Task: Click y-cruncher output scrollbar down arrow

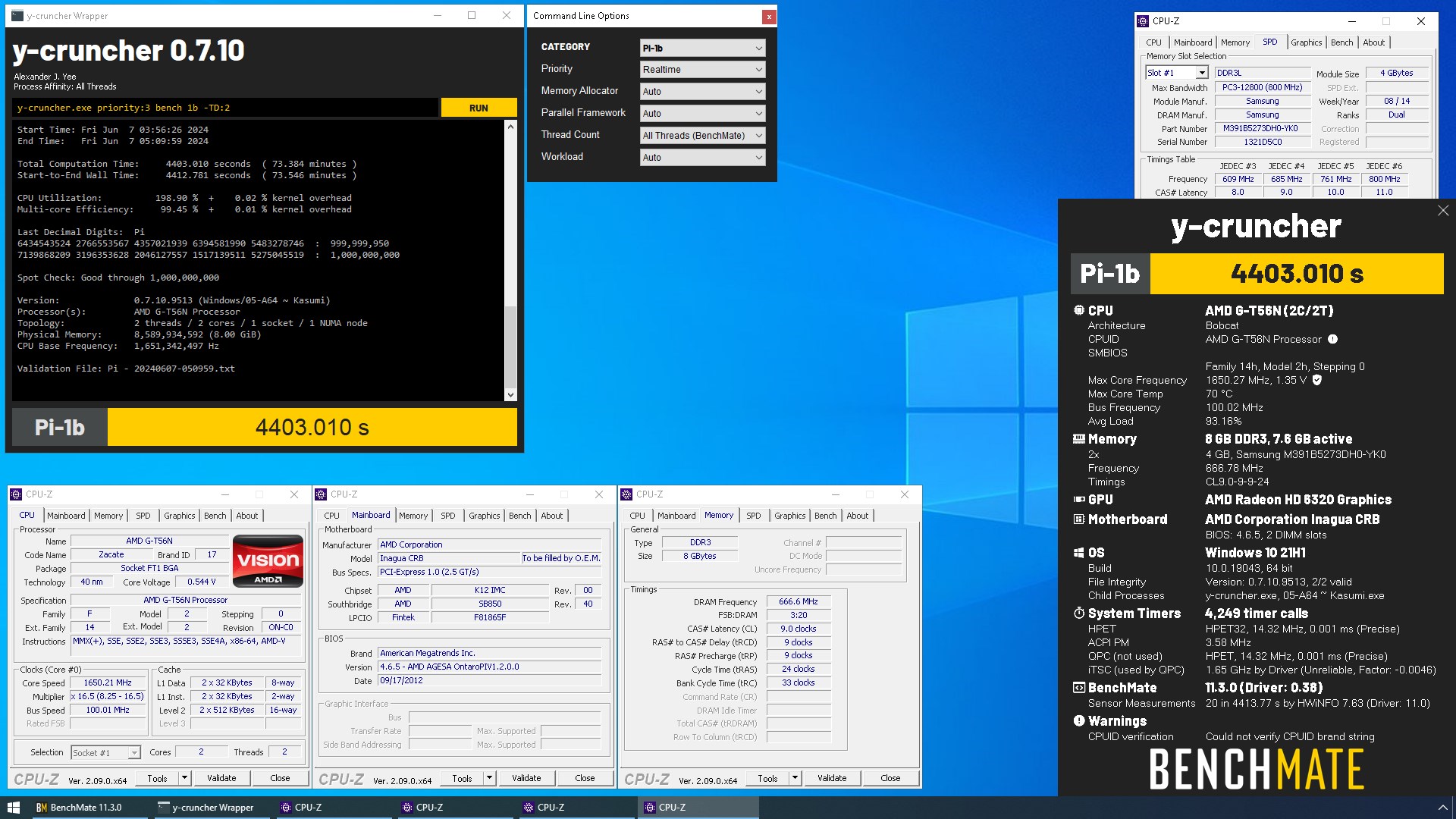Action: (x=510, y=394)
